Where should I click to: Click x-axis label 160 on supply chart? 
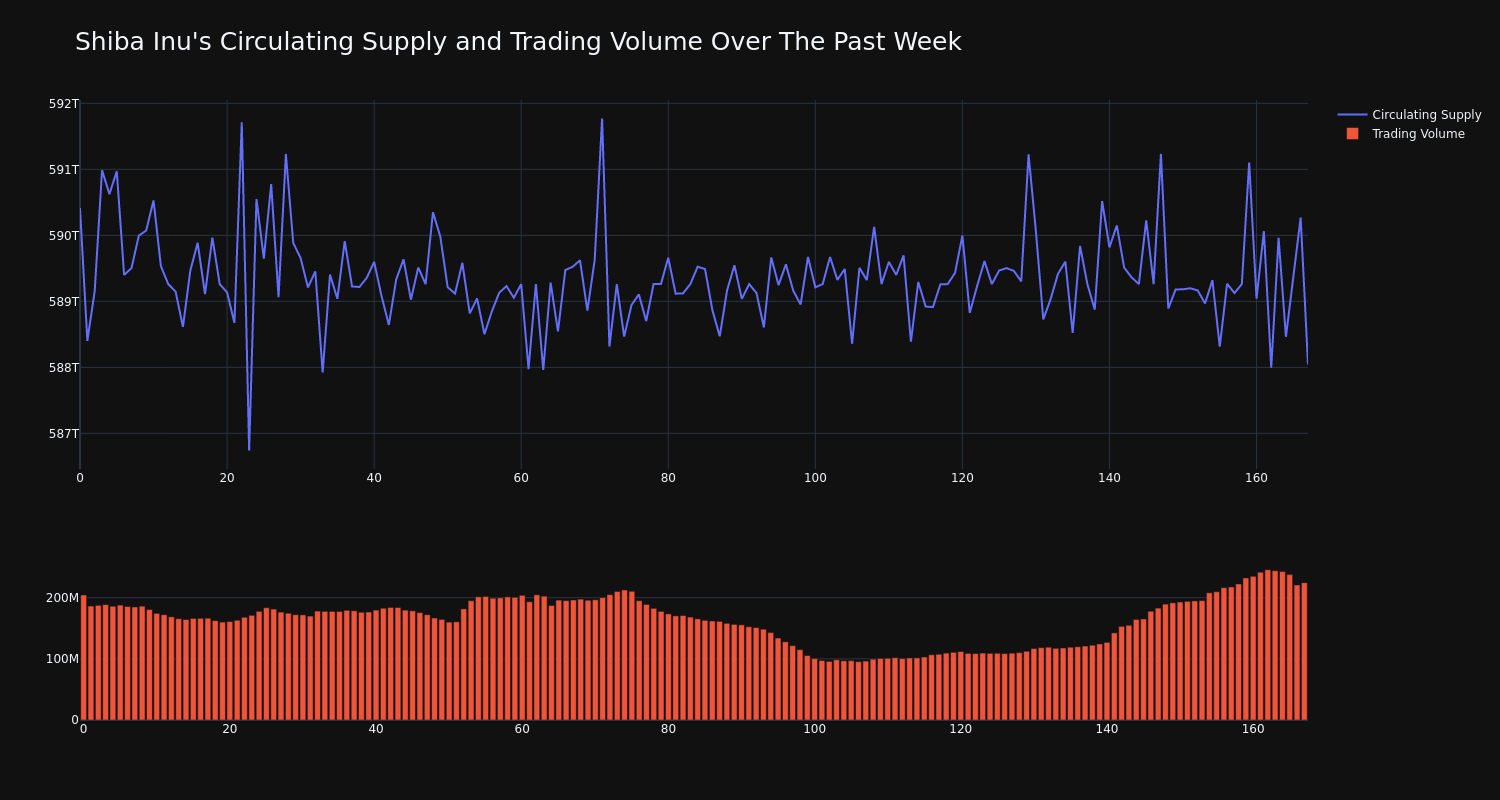tap(1256, 478)
